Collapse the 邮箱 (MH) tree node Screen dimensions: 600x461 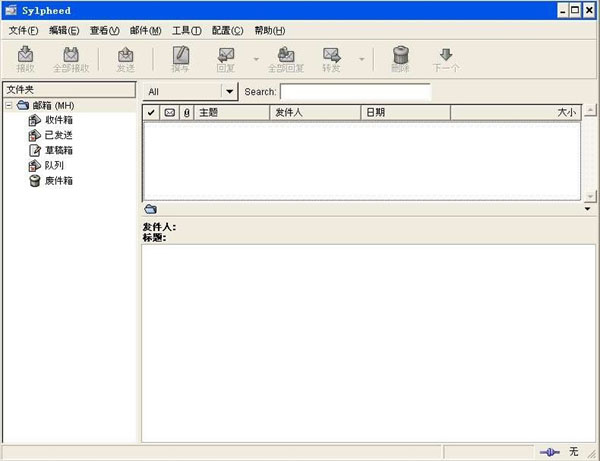click(8, 105)
